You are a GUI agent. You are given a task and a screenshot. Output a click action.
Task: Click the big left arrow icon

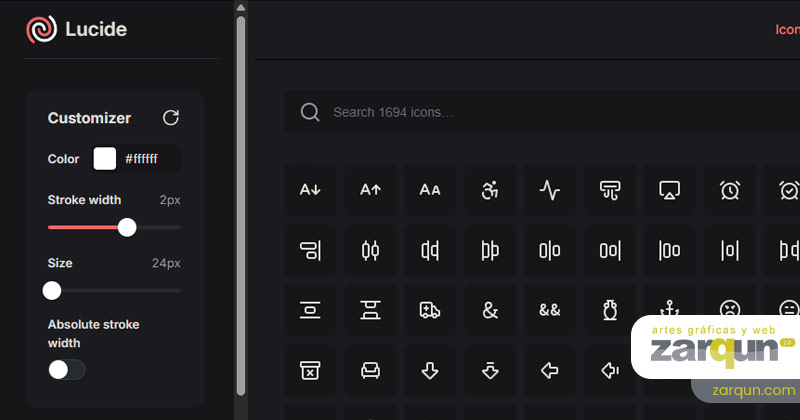(550, 370)
